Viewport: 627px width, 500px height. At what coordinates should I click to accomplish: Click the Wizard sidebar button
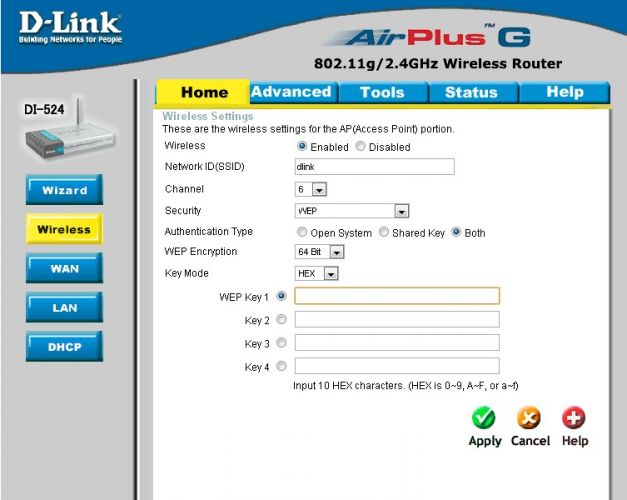point(64,190)
